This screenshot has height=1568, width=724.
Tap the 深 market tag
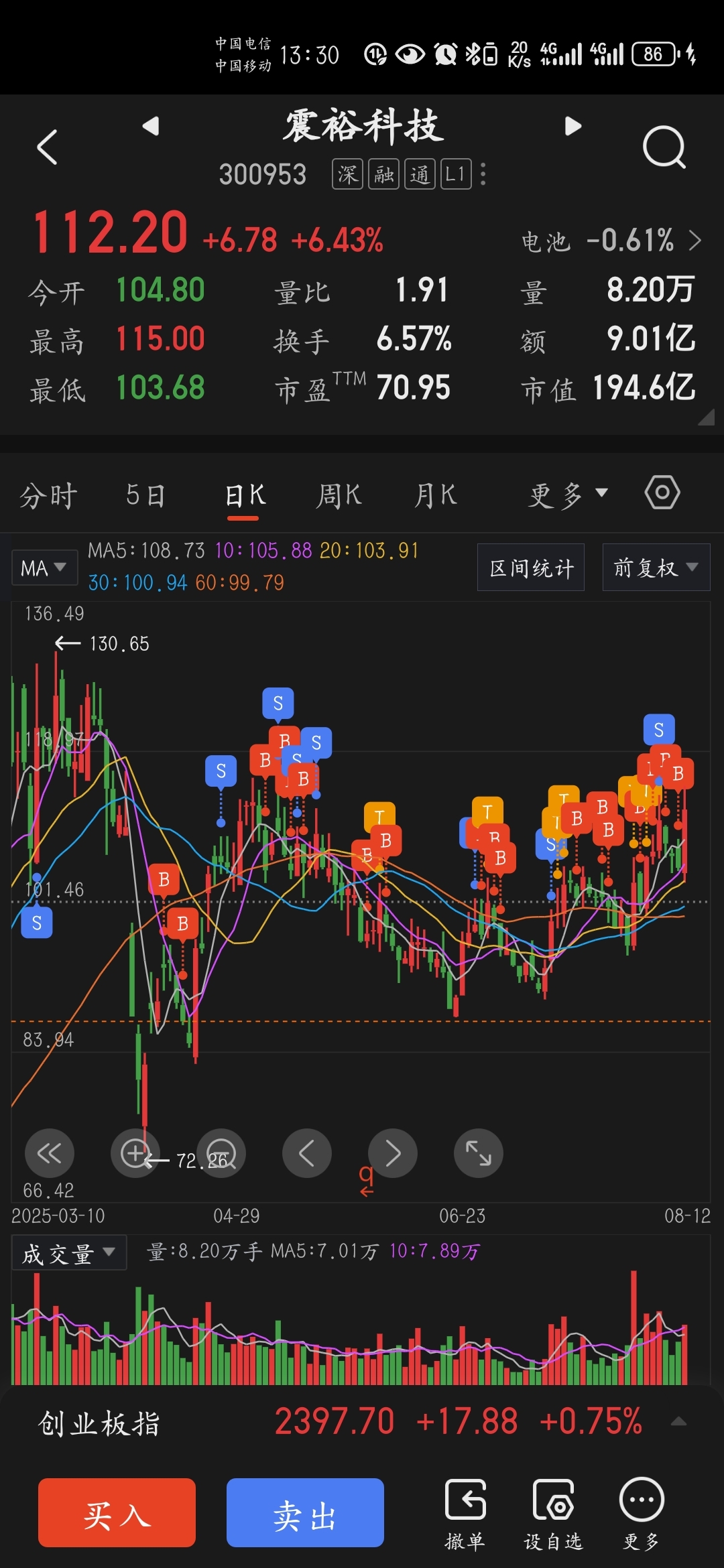tap(347, 174)
